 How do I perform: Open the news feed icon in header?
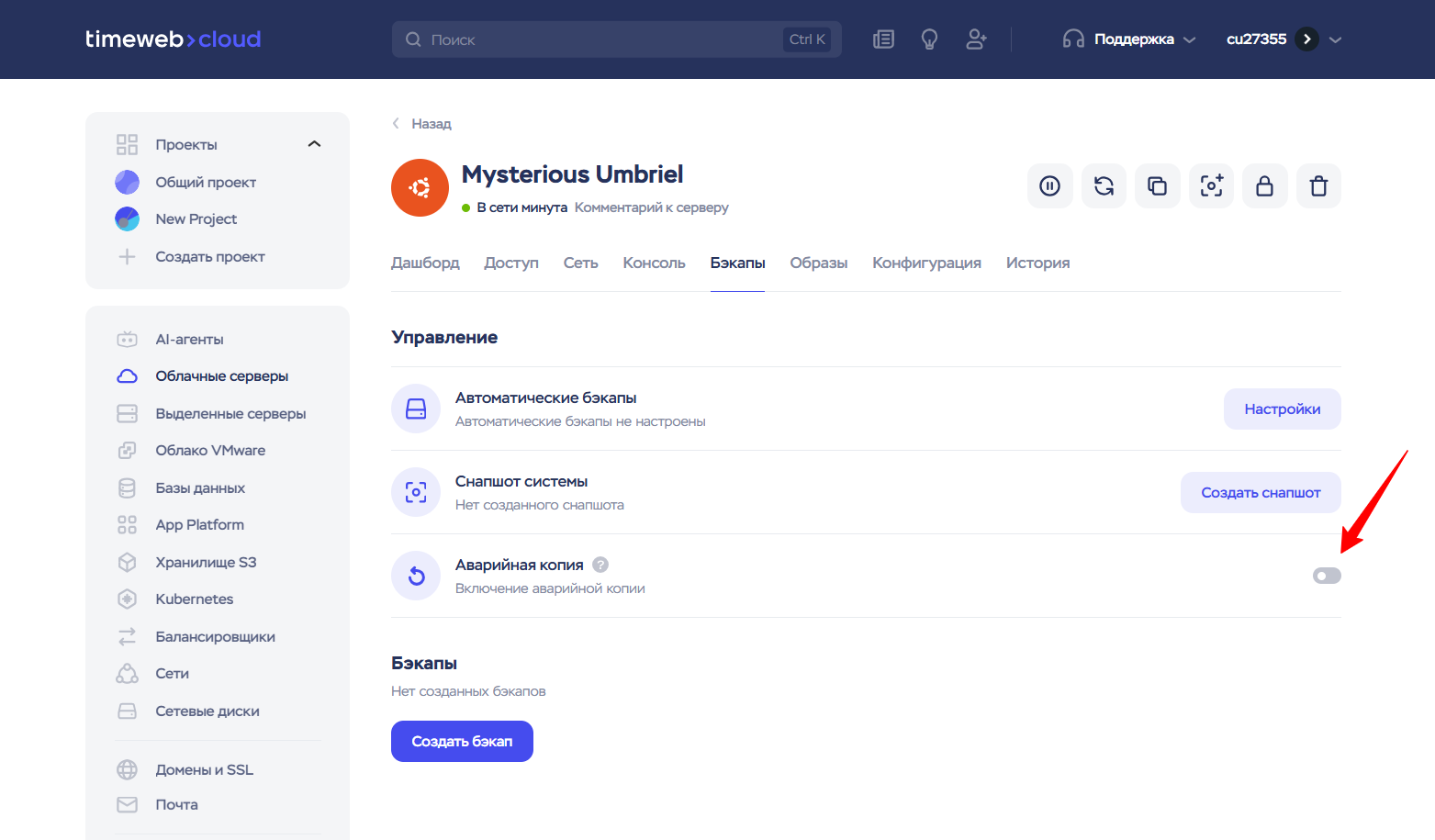883,39
